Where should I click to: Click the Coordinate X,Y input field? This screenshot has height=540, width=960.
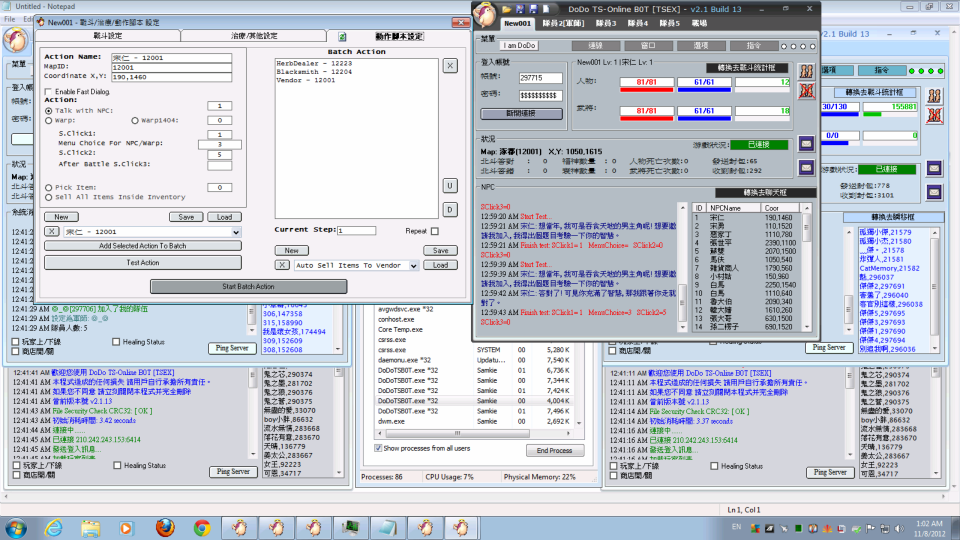tap(171, 77)
